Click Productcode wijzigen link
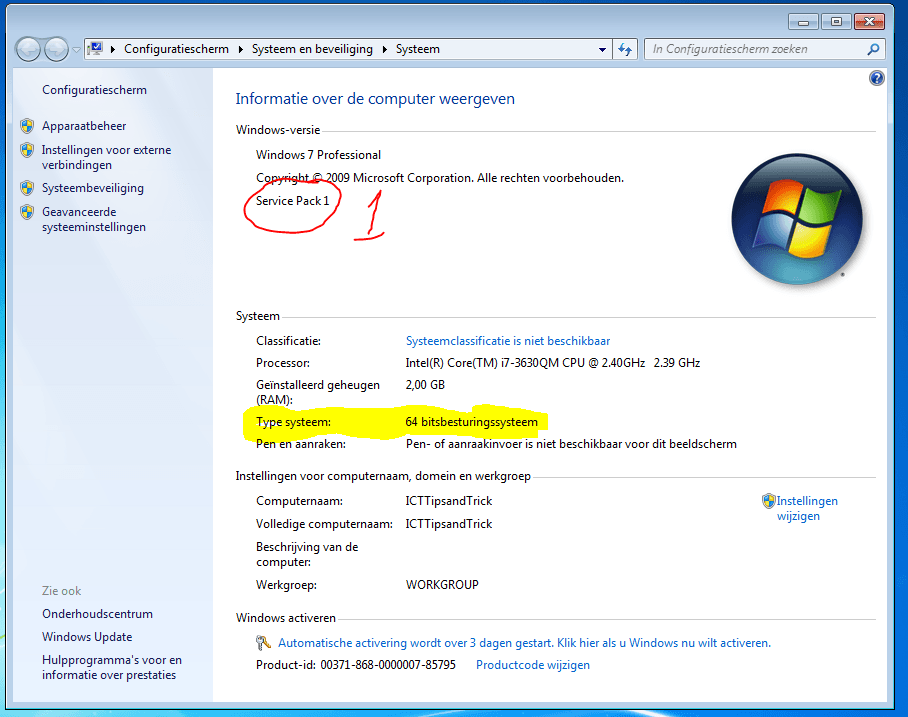908x717 pixels. tap(533, 665)
